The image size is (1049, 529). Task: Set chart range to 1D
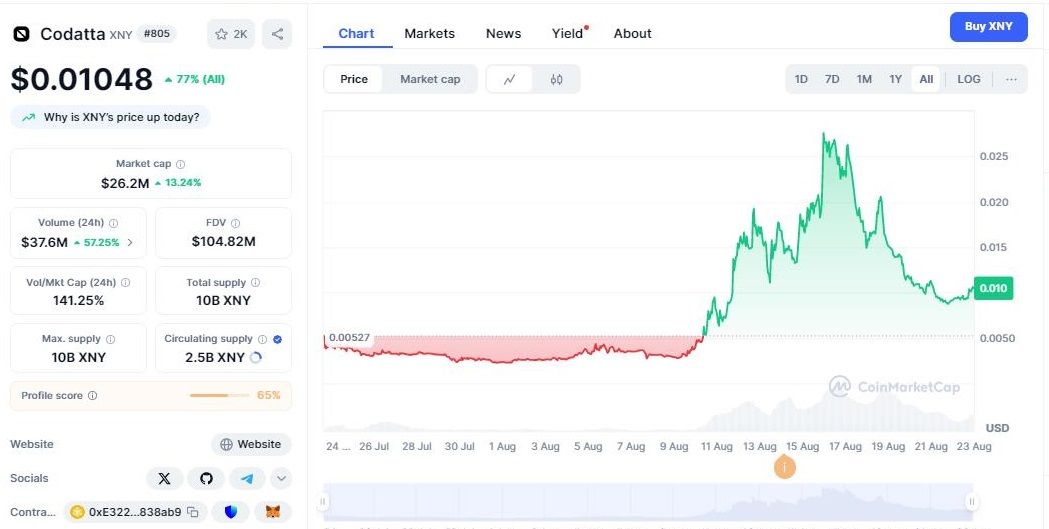pos(801,80)
